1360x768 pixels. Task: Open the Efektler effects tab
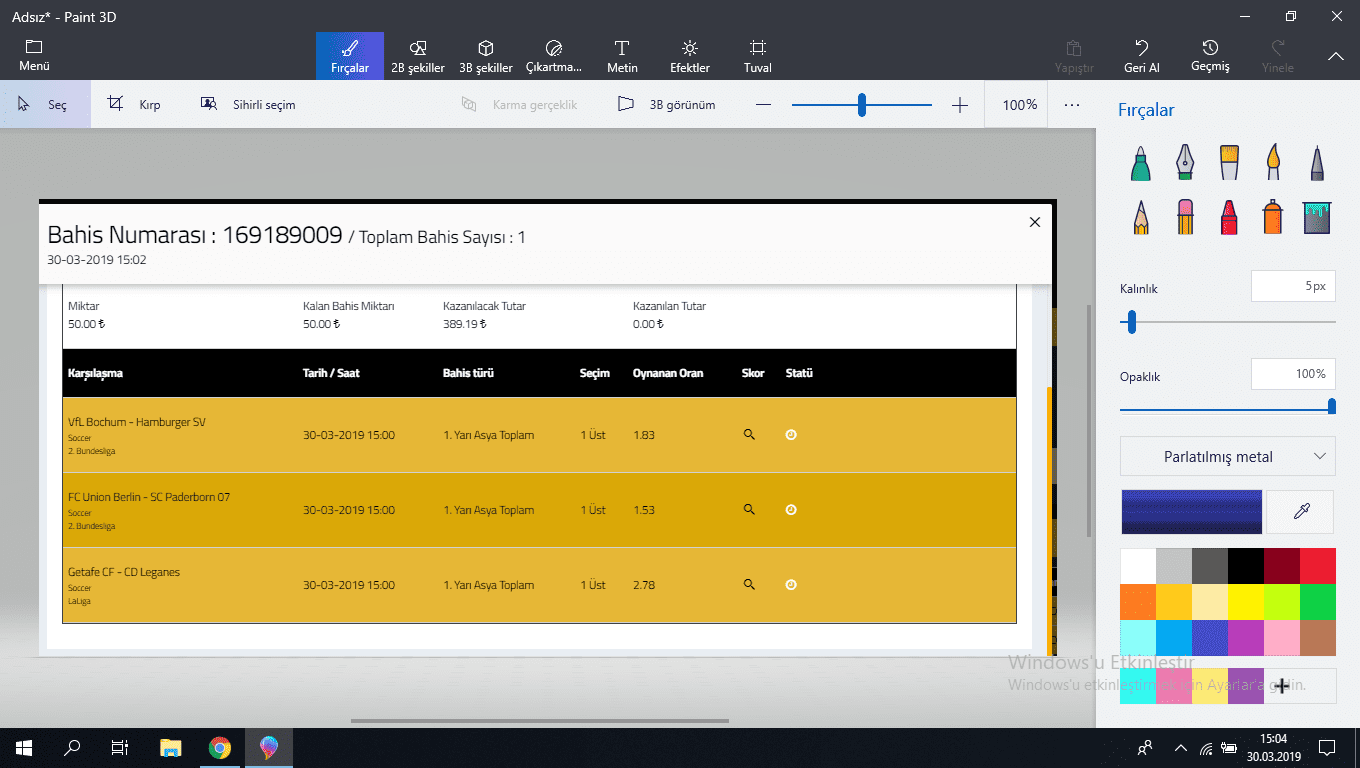690,56
